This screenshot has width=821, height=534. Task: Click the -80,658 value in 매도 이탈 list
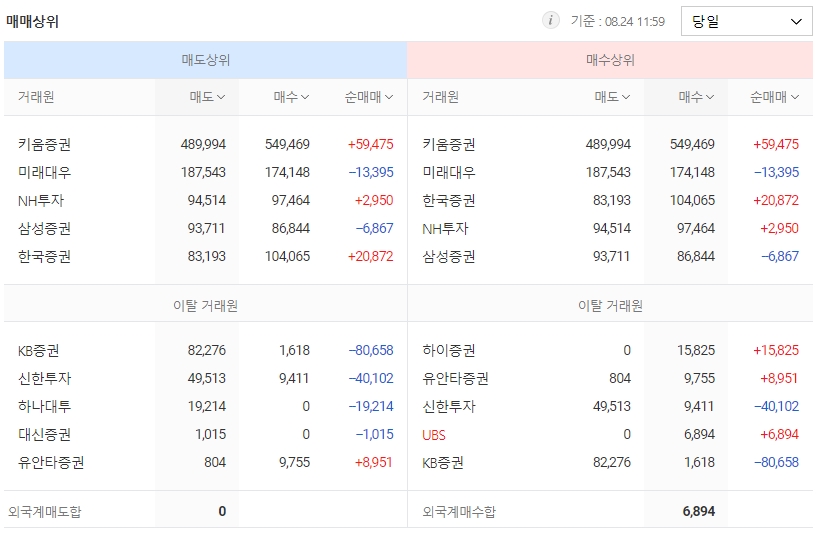[x=371, y=350]
